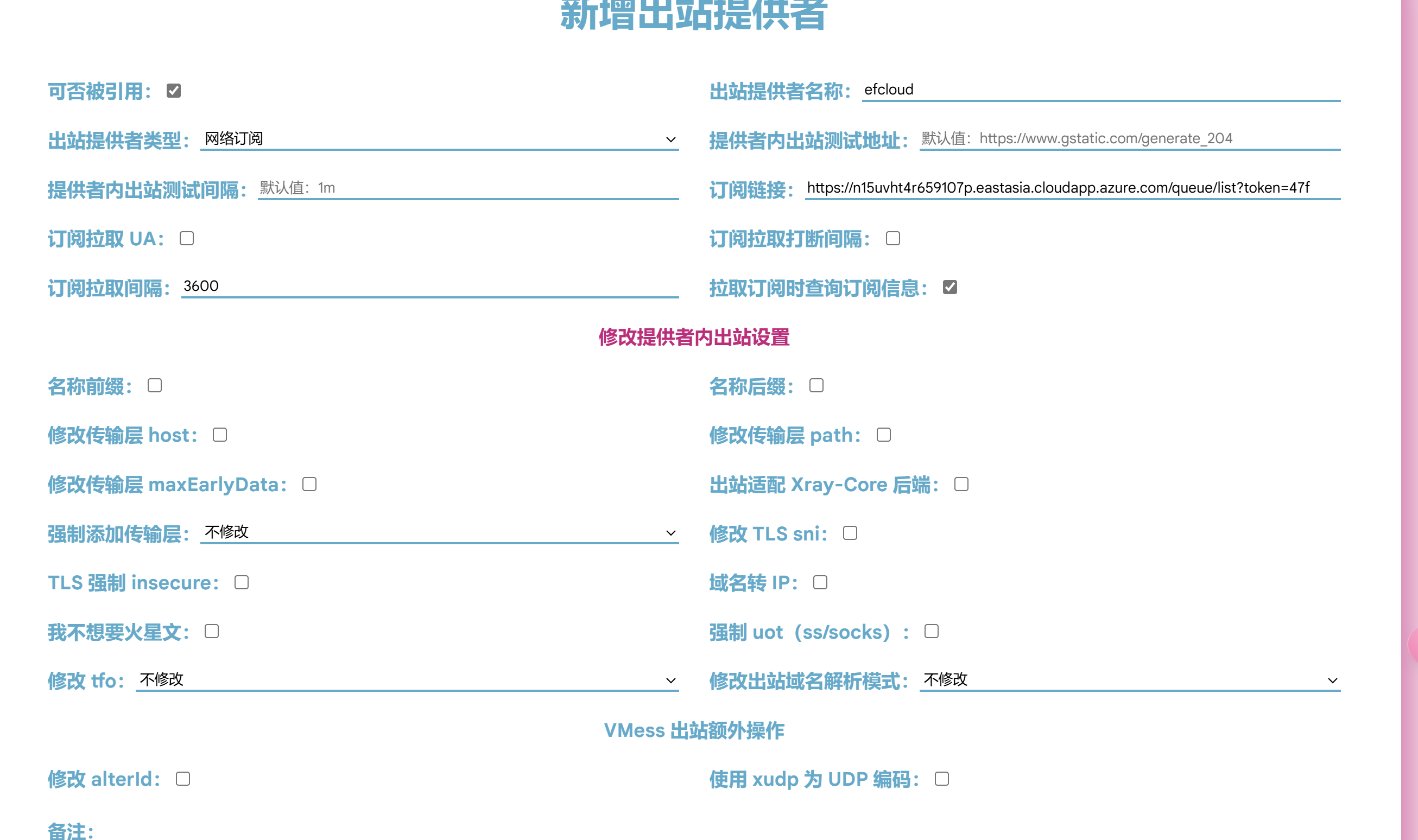Viewport: 1418px width, 840px height.
Task: Click the 提供者内出站测试地址 input field
Action: [1129, 139]
